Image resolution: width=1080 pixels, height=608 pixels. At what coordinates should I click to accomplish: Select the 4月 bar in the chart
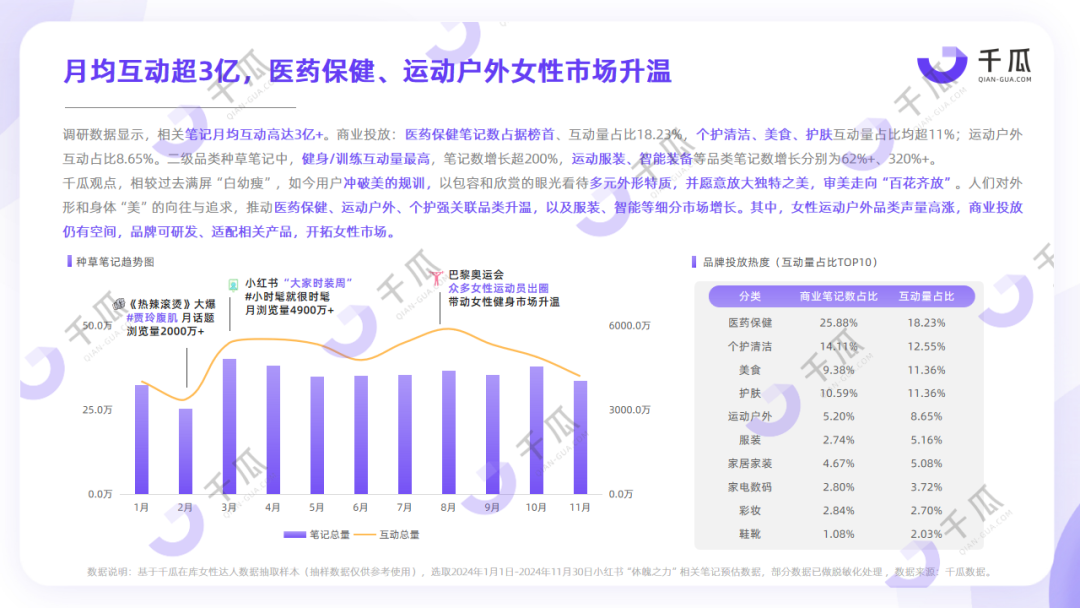point(273,430)
